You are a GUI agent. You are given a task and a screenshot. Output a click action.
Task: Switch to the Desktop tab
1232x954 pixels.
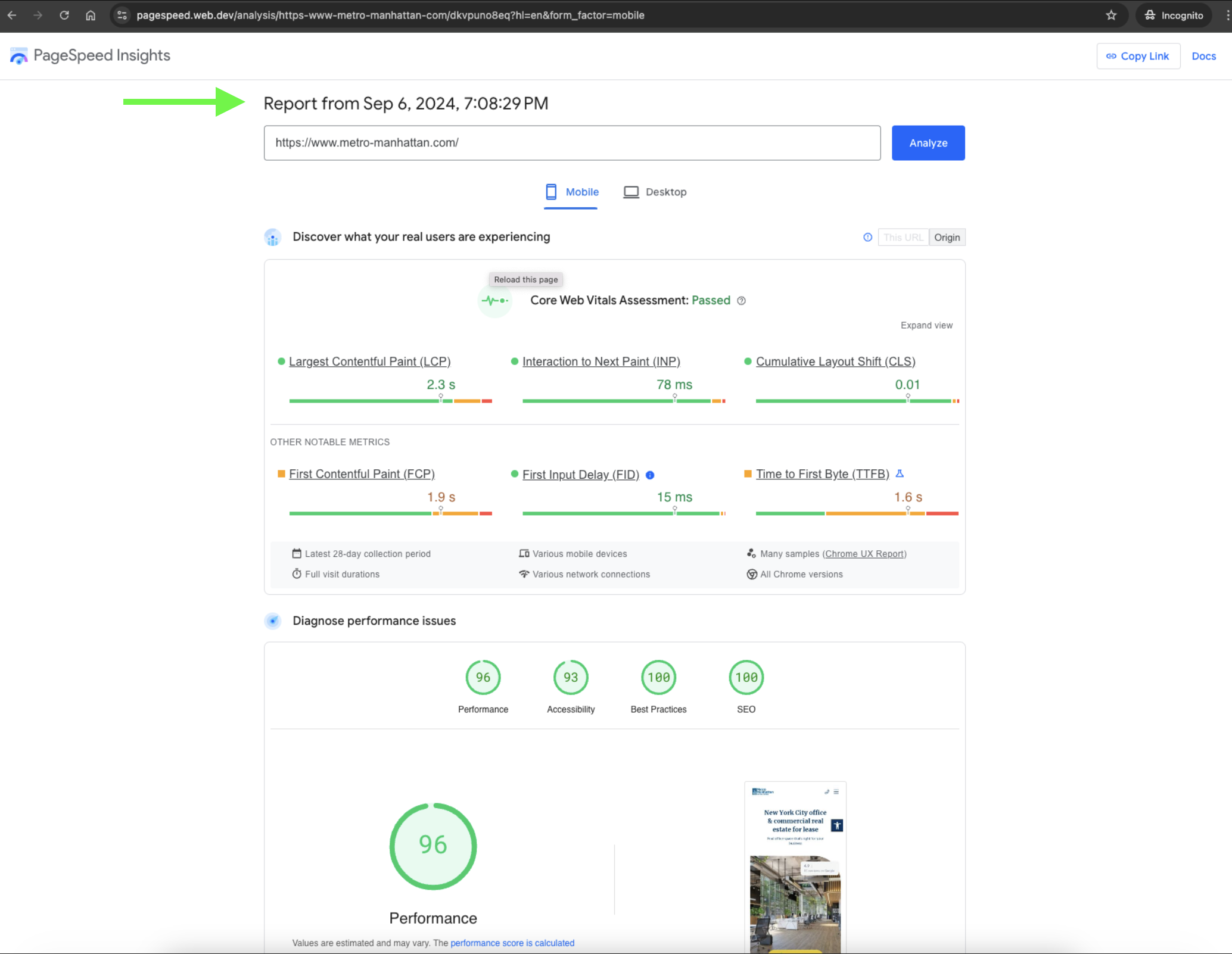click(x=655, y=192)
